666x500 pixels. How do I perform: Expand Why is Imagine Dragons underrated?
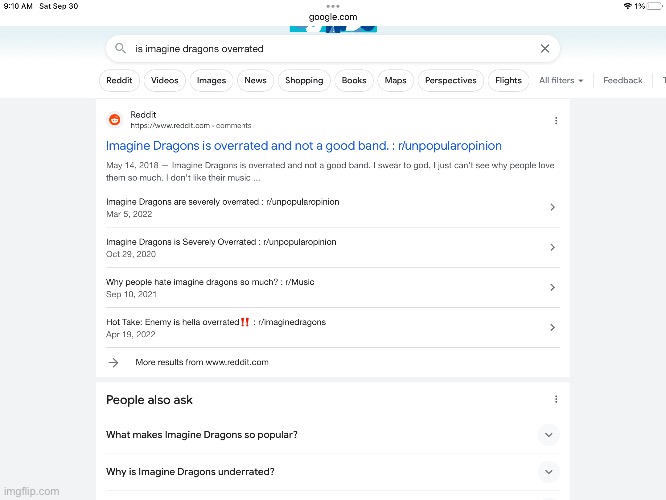548,472
